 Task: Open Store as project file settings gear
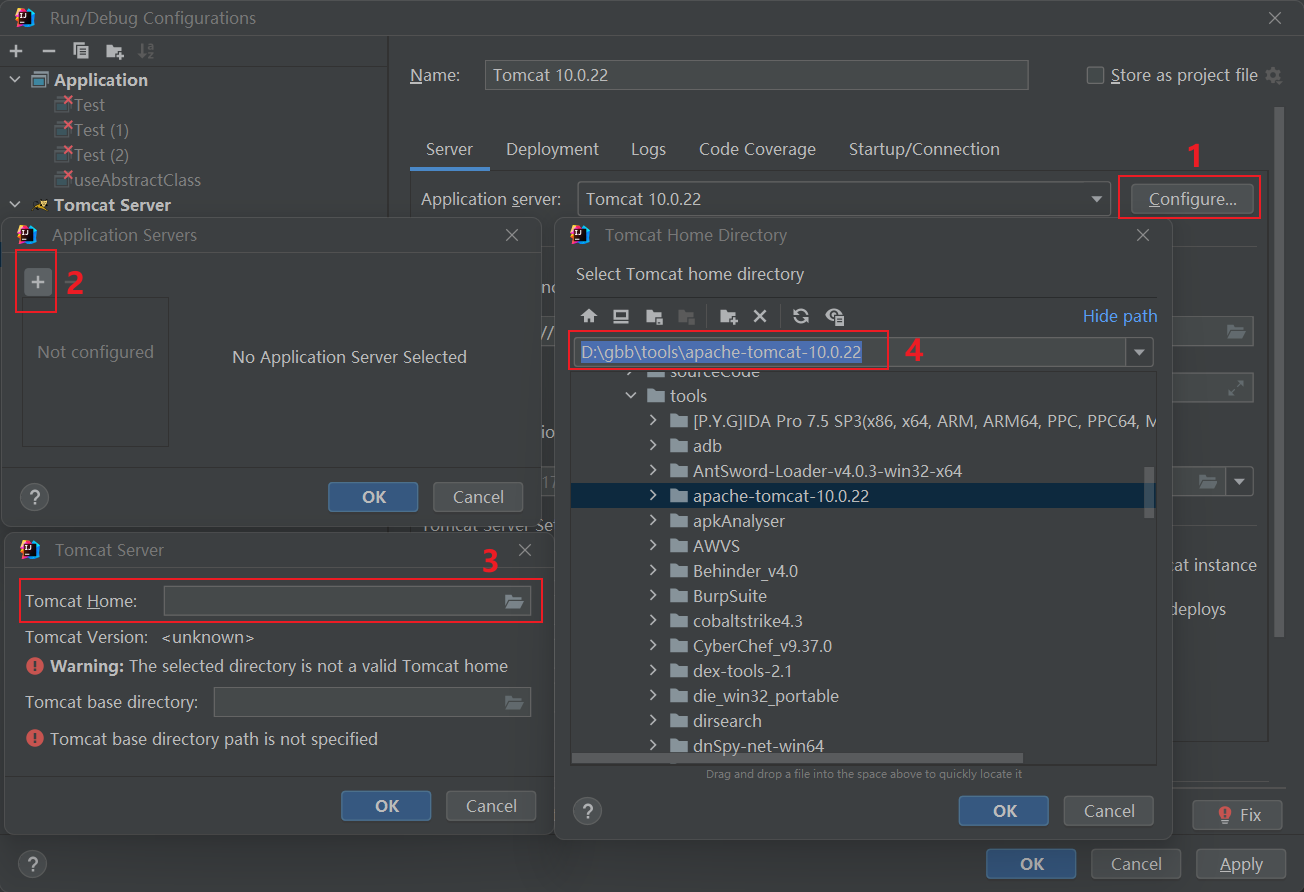click(x=1273, y=75)
